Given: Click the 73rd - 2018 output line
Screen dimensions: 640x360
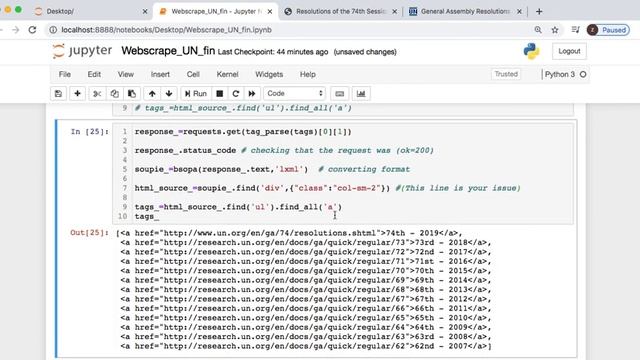Looking at the screenshot, I should [x=306, y=242].
